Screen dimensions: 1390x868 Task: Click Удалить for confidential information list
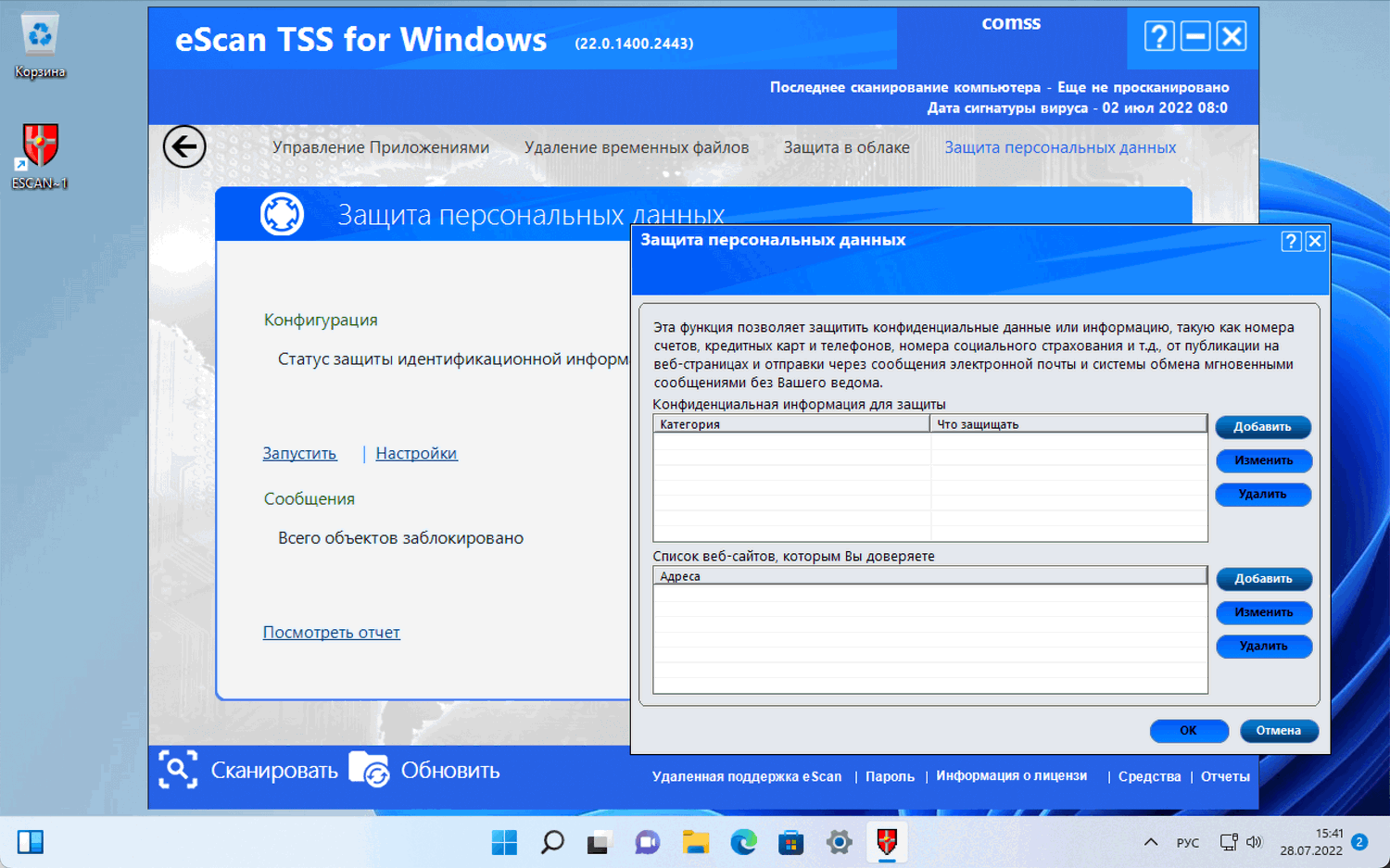tap(1263, 495)
